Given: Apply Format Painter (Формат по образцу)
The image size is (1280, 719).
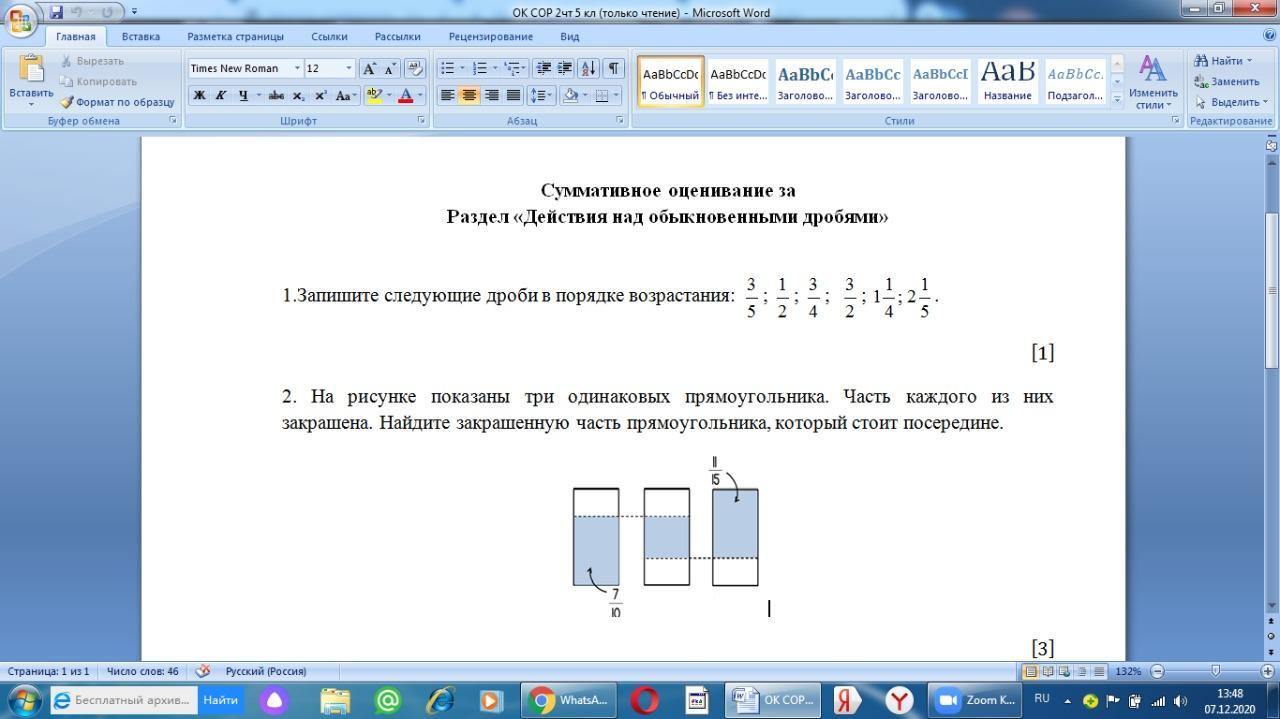Looking at the screenshot, I should click(117, 102).
